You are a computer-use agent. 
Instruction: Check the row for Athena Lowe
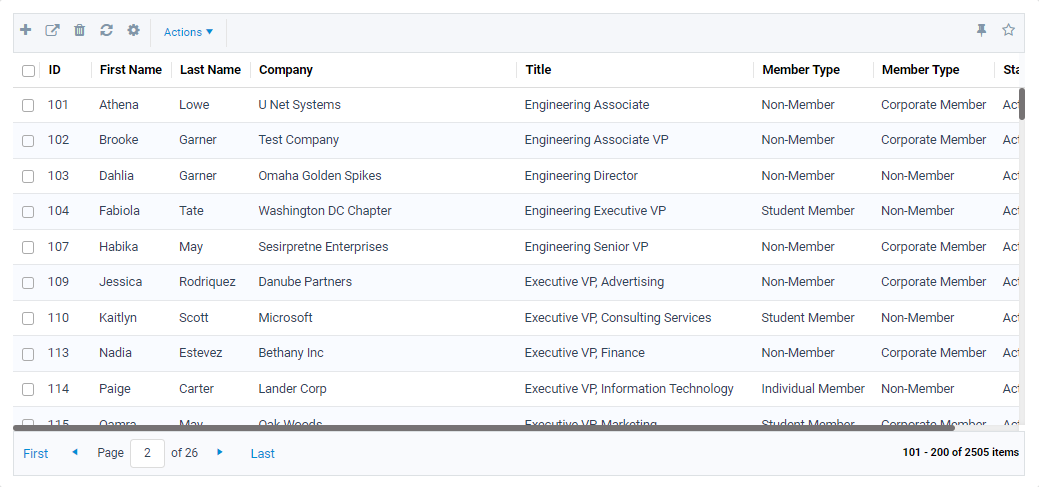(x=28, y=105)
